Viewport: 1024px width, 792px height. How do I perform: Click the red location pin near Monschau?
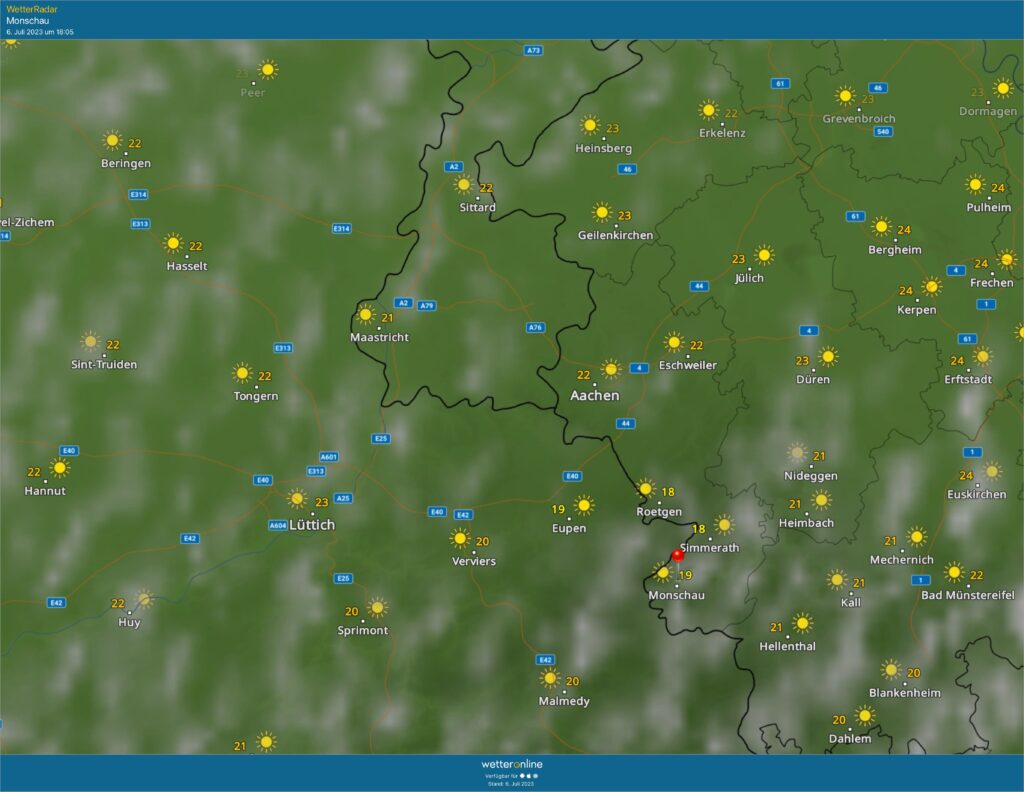678,555
